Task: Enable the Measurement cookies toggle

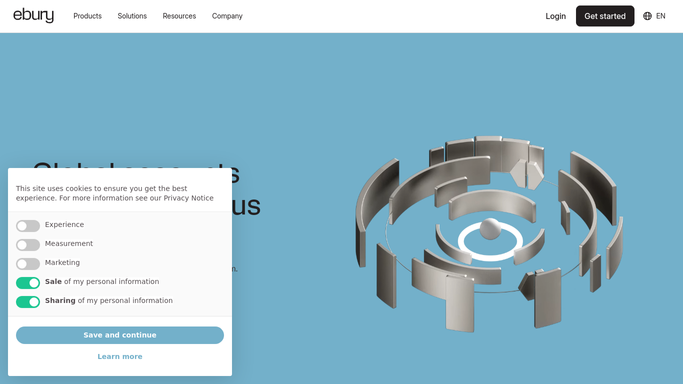Action: (x=28, y=245)
